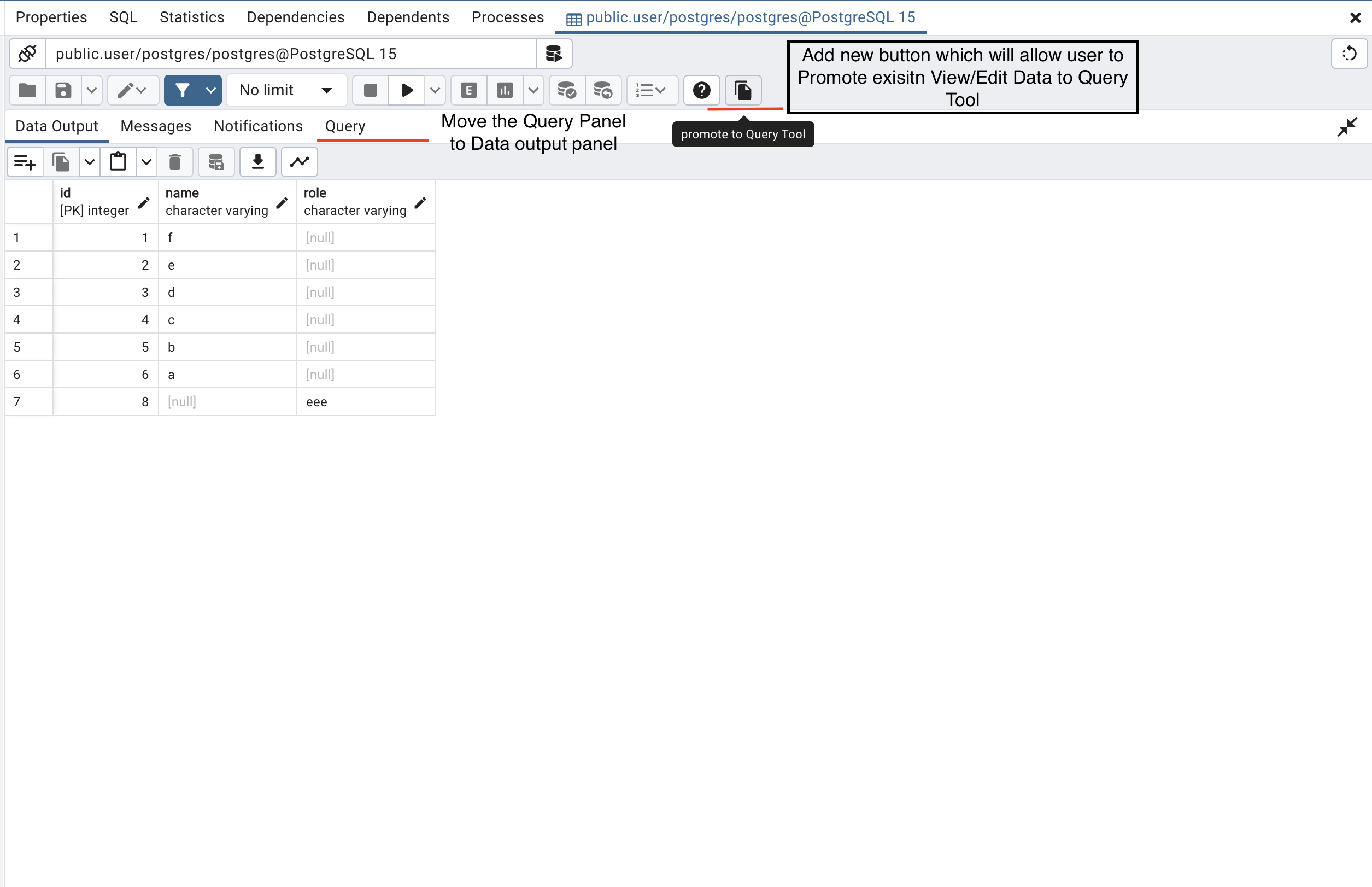Open the Query tab
This screenshot has width=1372, height=887.
tap(345, 126)
